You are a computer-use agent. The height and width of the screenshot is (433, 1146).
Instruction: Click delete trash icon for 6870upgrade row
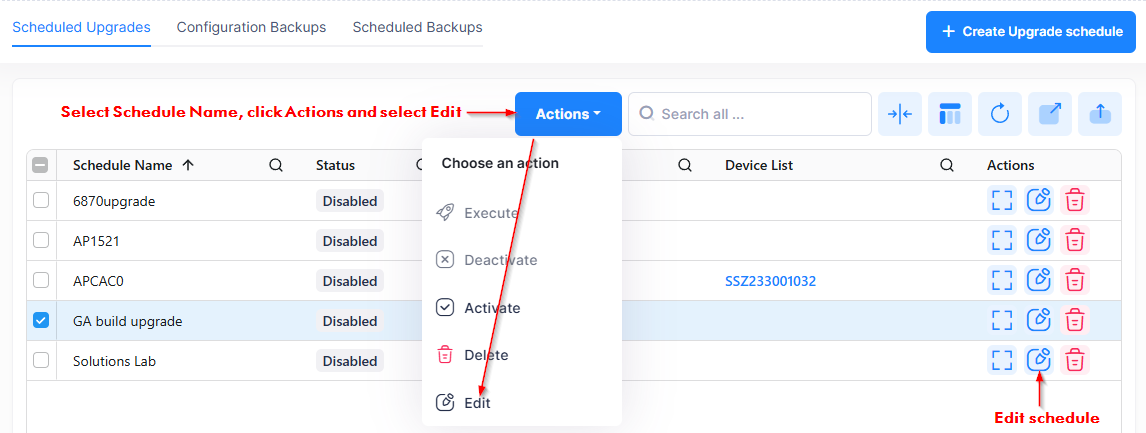pos(1075,200)
